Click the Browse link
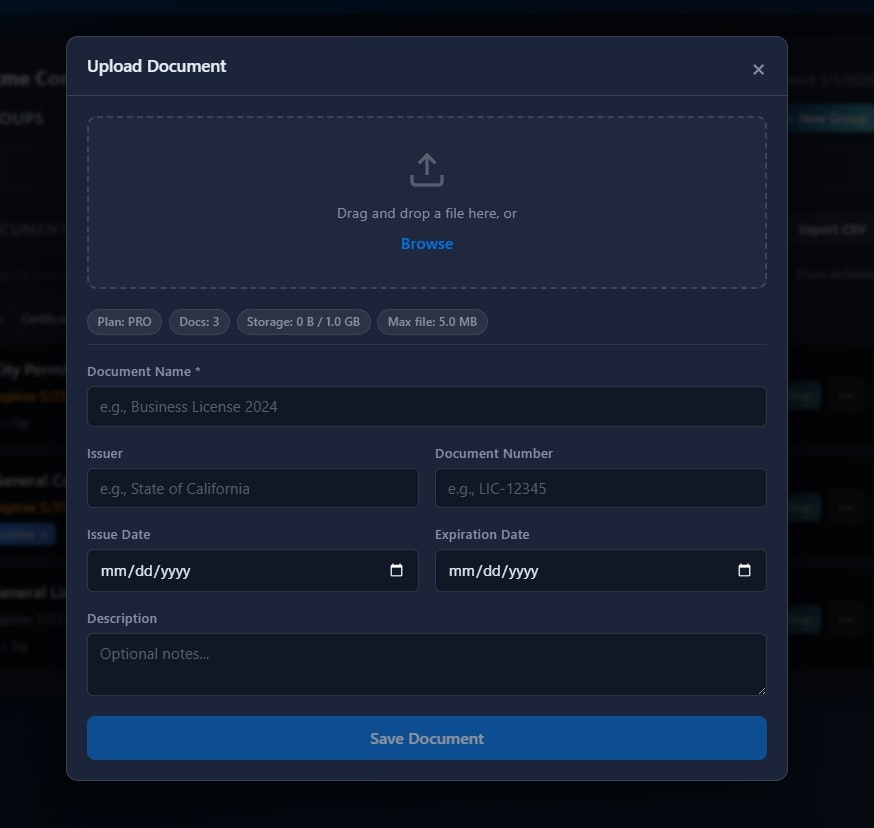Screen dimensions: 874x828 coord(427,244)
